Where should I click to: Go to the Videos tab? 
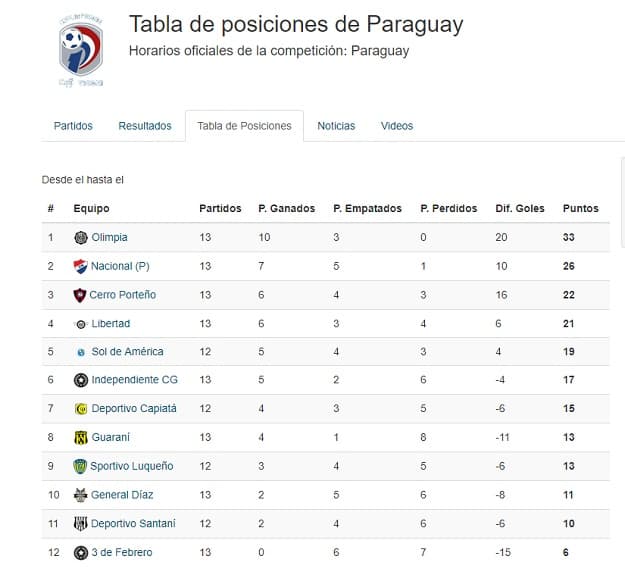tap(397, 126)
